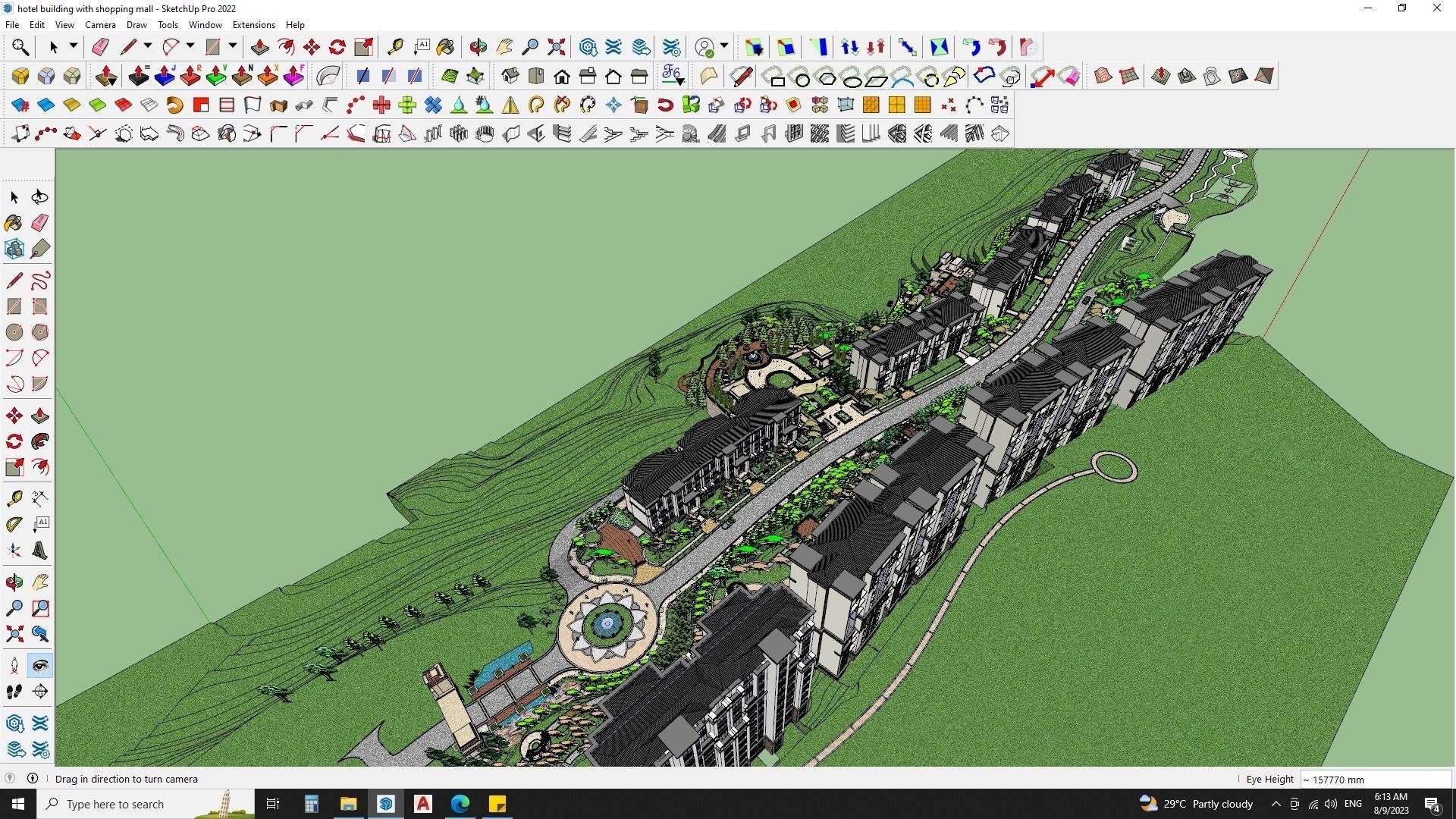Click the purple Follow Push Pull F icon
The height and width of the screenshot is (819, 1456).
pyautogui.click(x=293, y=76)
